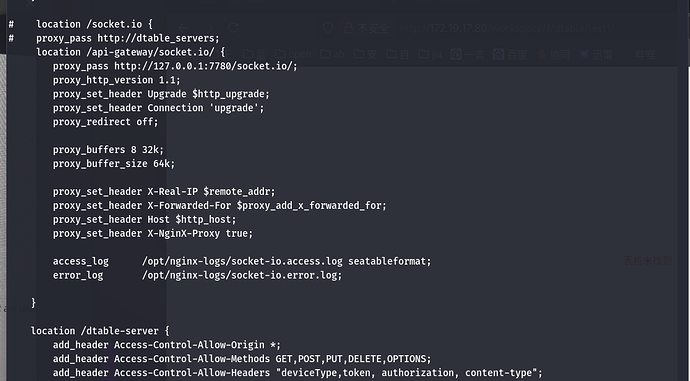Click the browser back arrow icon
Viewport: 690px width, 381px height.
(184, 28)
